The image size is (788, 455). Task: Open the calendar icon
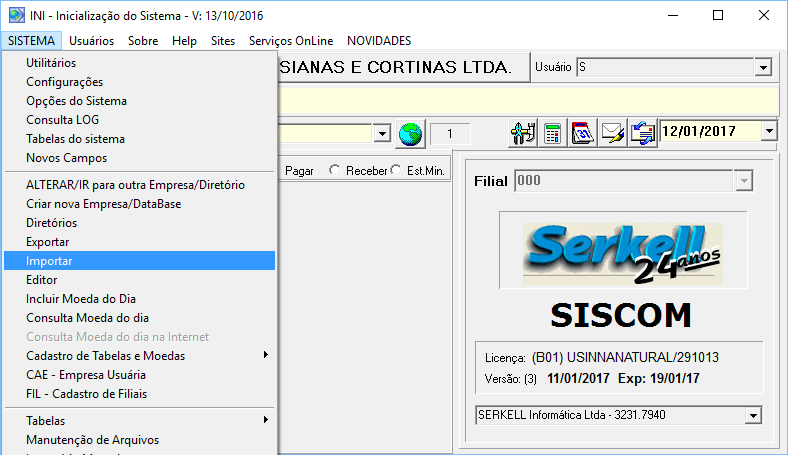[582, 133]
